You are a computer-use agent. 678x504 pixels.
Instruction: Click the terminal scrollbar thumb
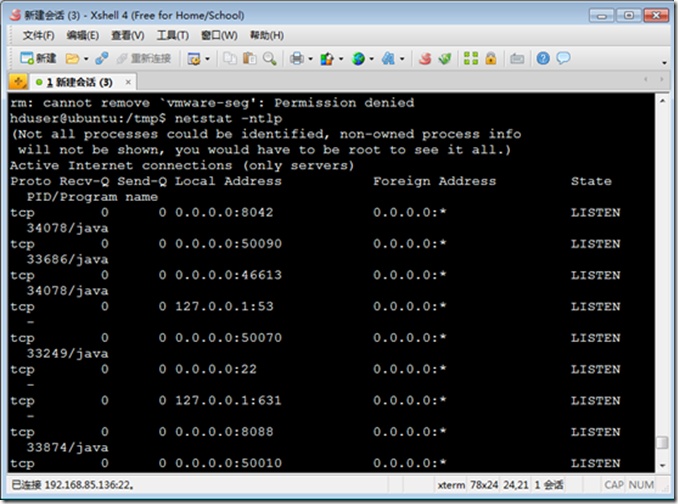662,443
